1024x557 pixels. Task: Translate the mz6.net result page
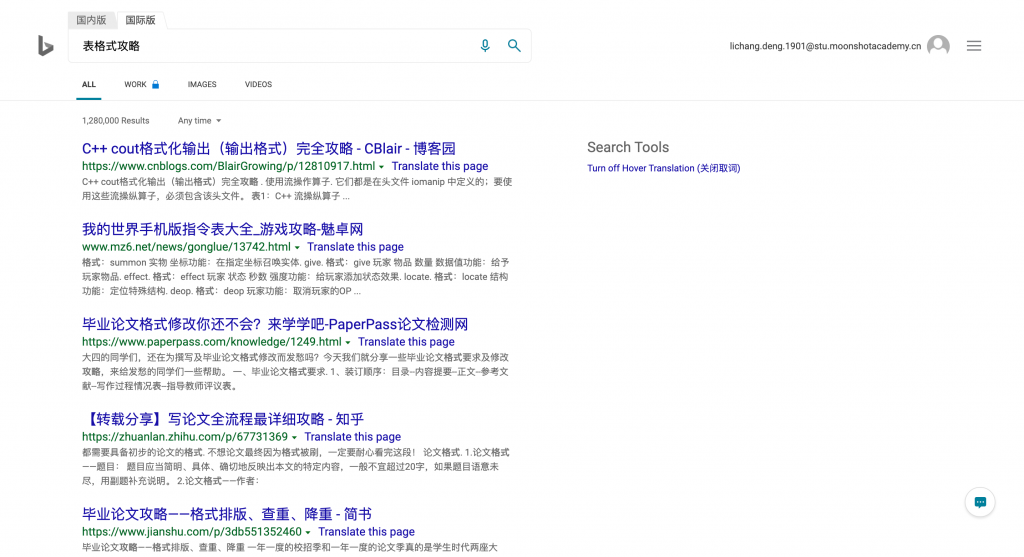[355, 247]
